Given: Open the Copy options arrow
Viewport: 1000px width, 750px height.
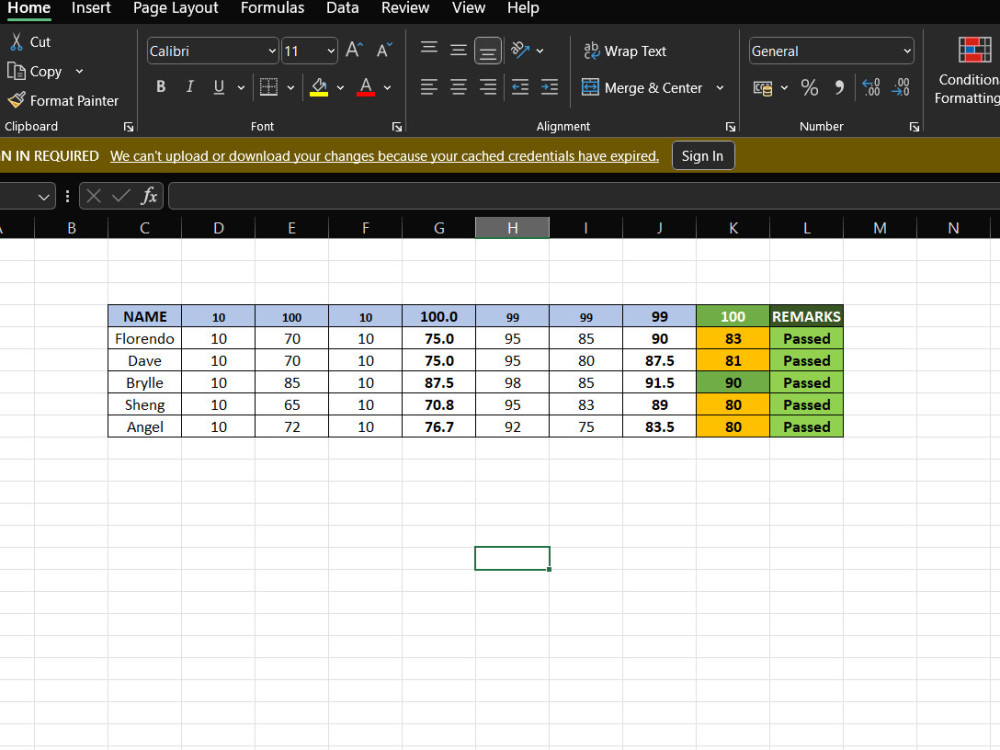Looking at the screenshot, I should 79,71.
